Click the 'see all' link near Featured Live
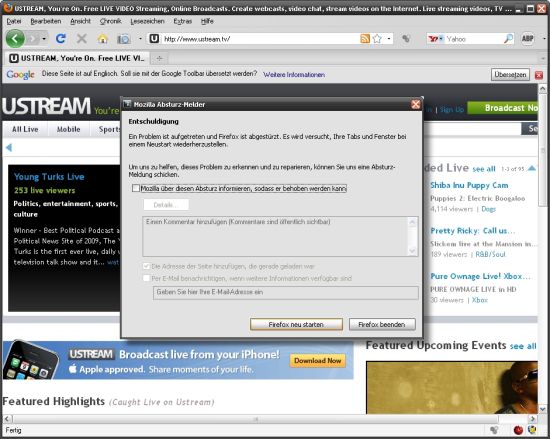 click(484, 169)
